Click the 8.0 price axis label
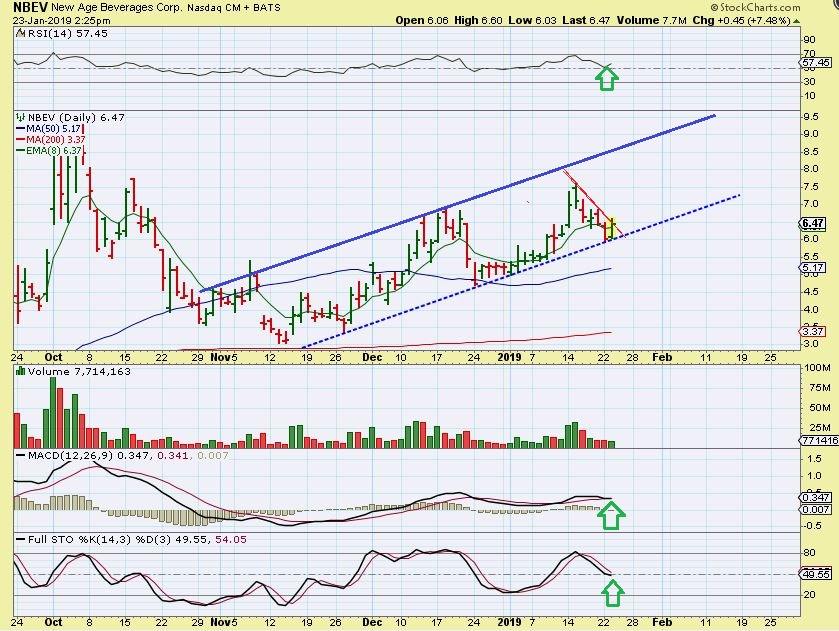The width and height of the screenshot is (839, 631). pyautogui.click(x=811, y=169)
